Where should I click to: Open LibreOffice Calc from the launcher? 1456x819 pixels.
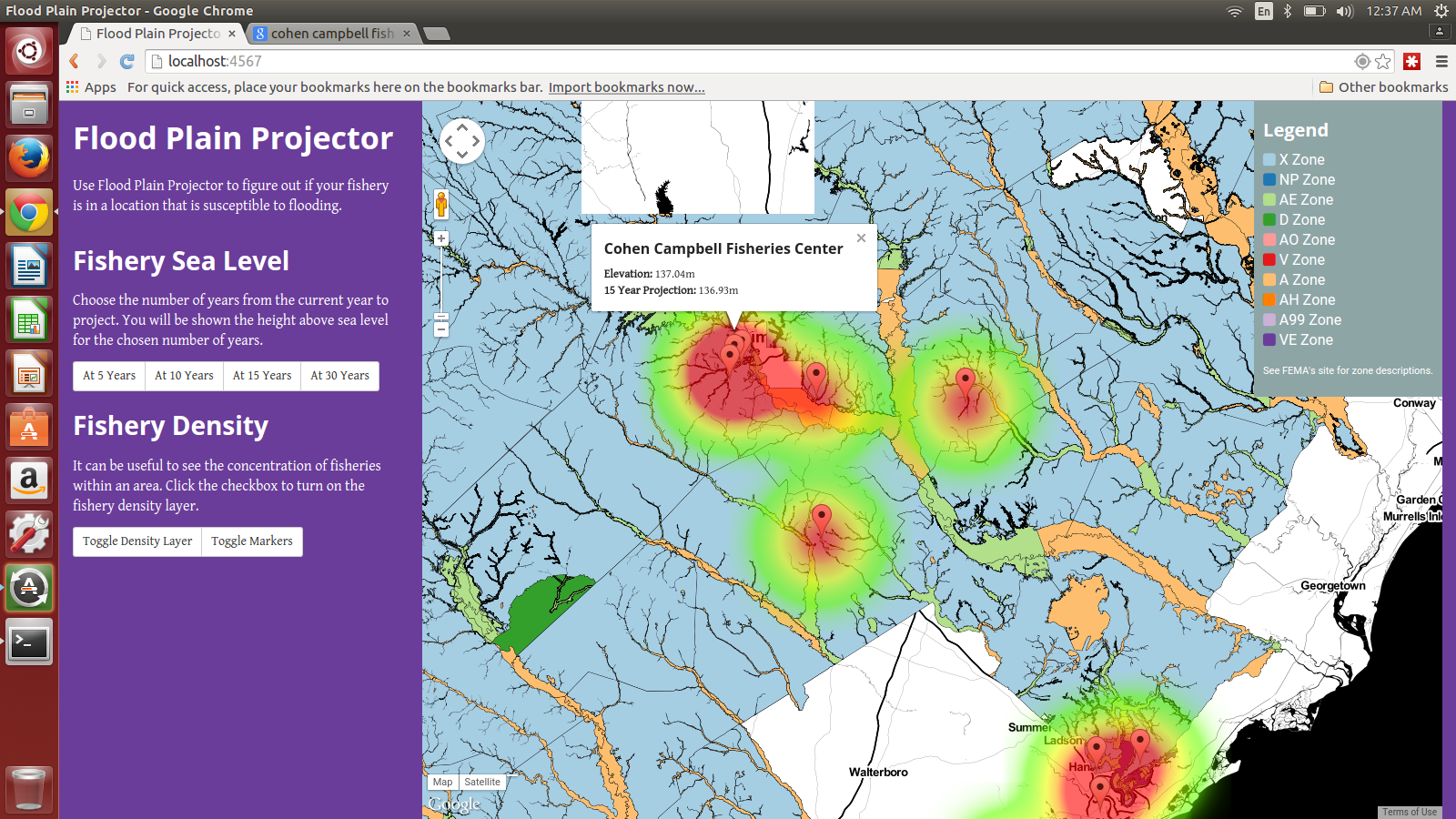pyautogui.click(x=29, y=320)
